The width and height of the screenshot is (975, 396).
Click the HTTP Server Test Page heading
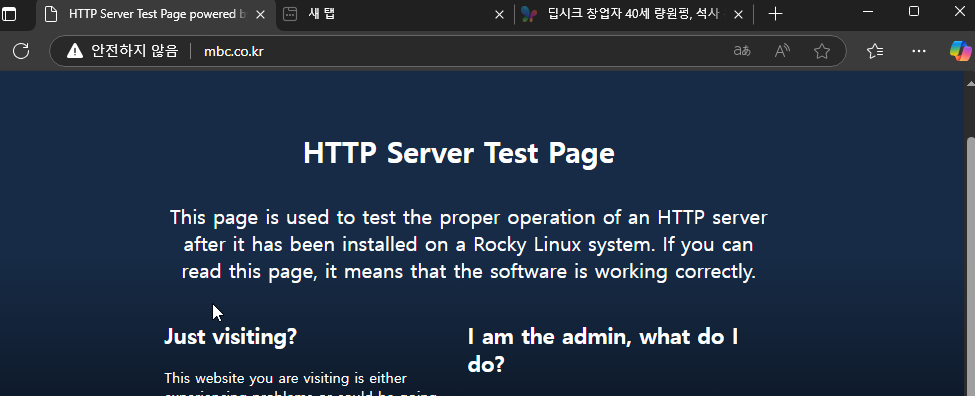click(459, 153)
